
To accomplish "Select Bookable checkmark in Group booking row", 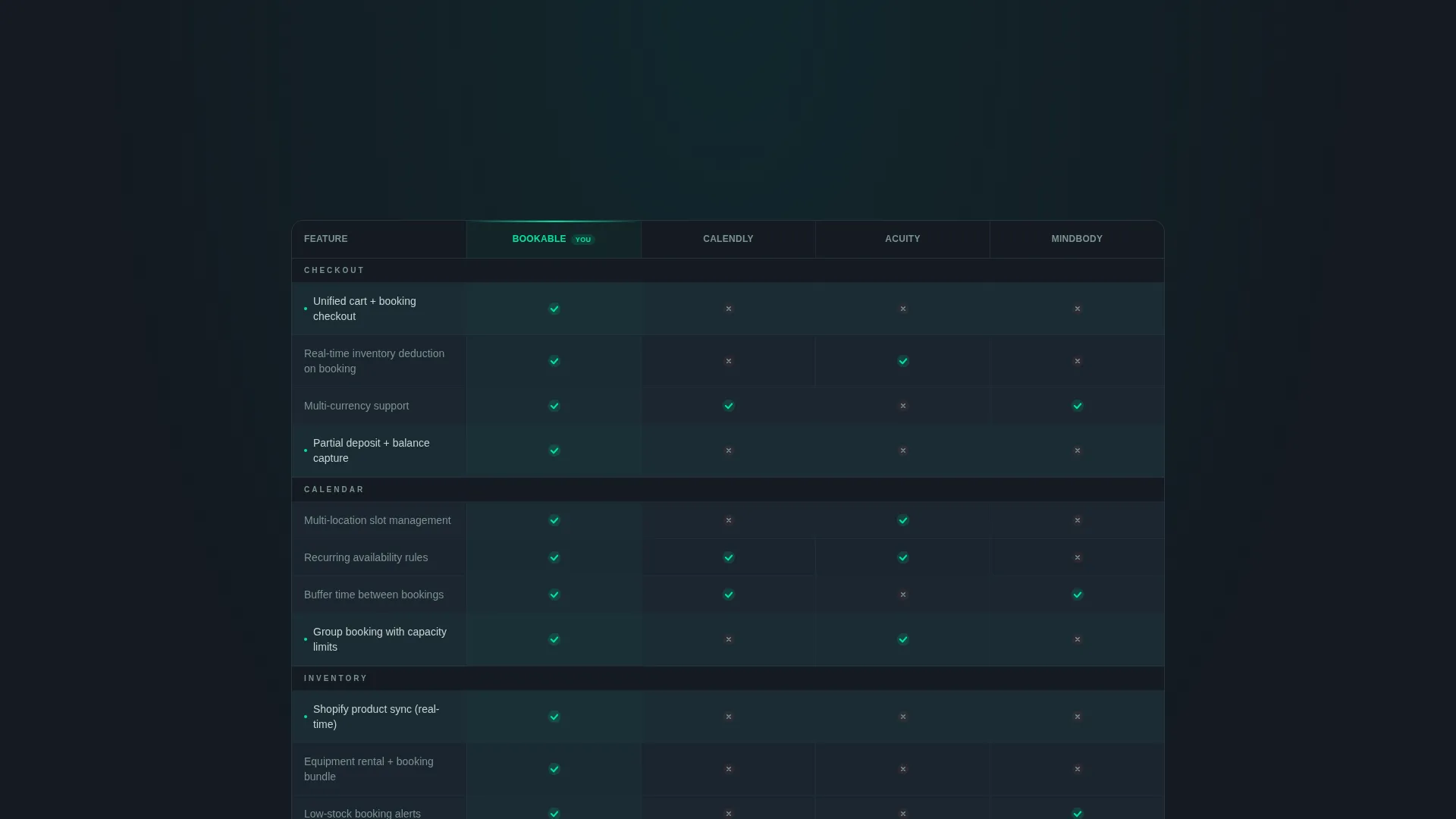I will (554, 639).
